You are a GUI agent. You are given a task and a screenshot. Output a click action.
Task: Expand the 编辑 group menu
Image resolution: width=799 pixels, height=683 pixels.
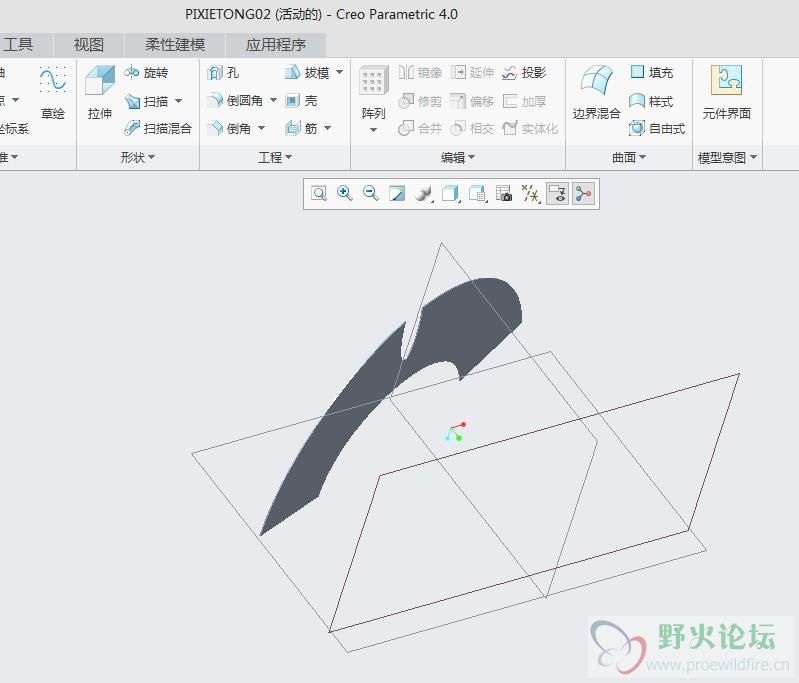coord(458,157)
